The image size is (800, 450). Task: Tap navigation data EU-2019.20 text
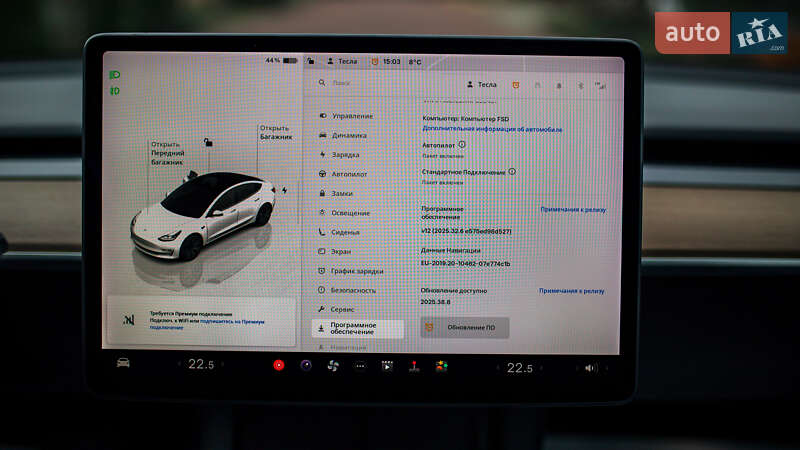coord(465,264)
